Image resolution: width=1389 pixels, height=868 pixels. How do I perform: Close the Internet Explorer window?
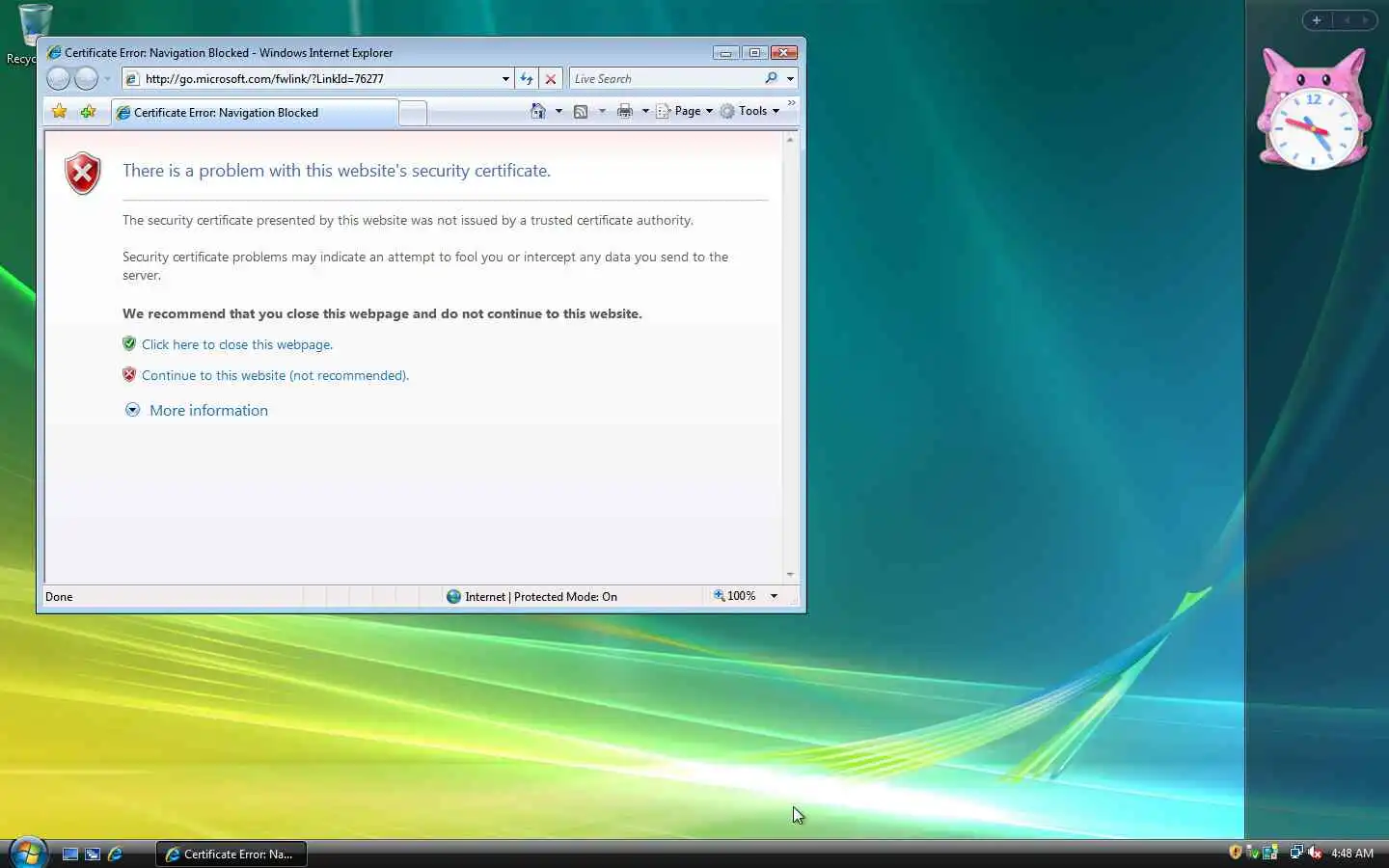(784, 52)
